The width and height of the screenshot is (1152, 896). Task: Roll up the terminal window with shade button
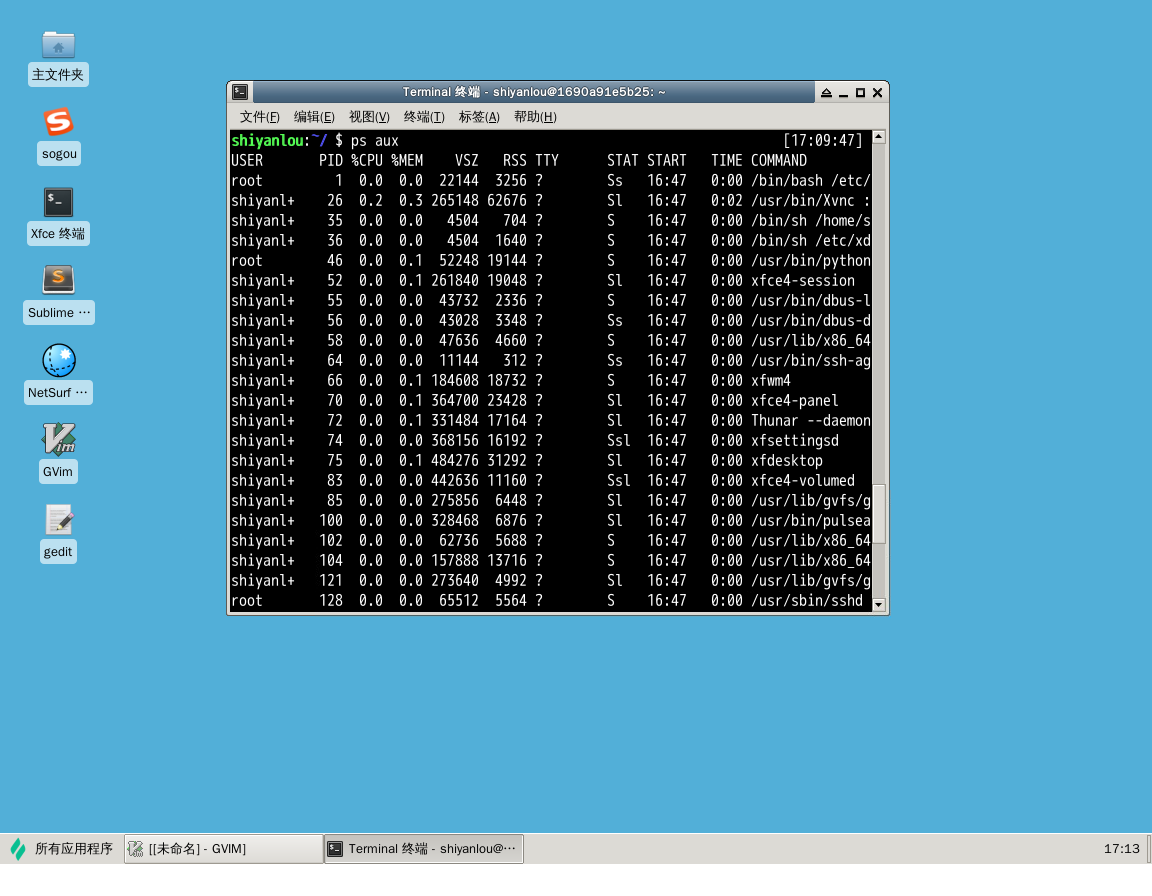click(826, 93)
